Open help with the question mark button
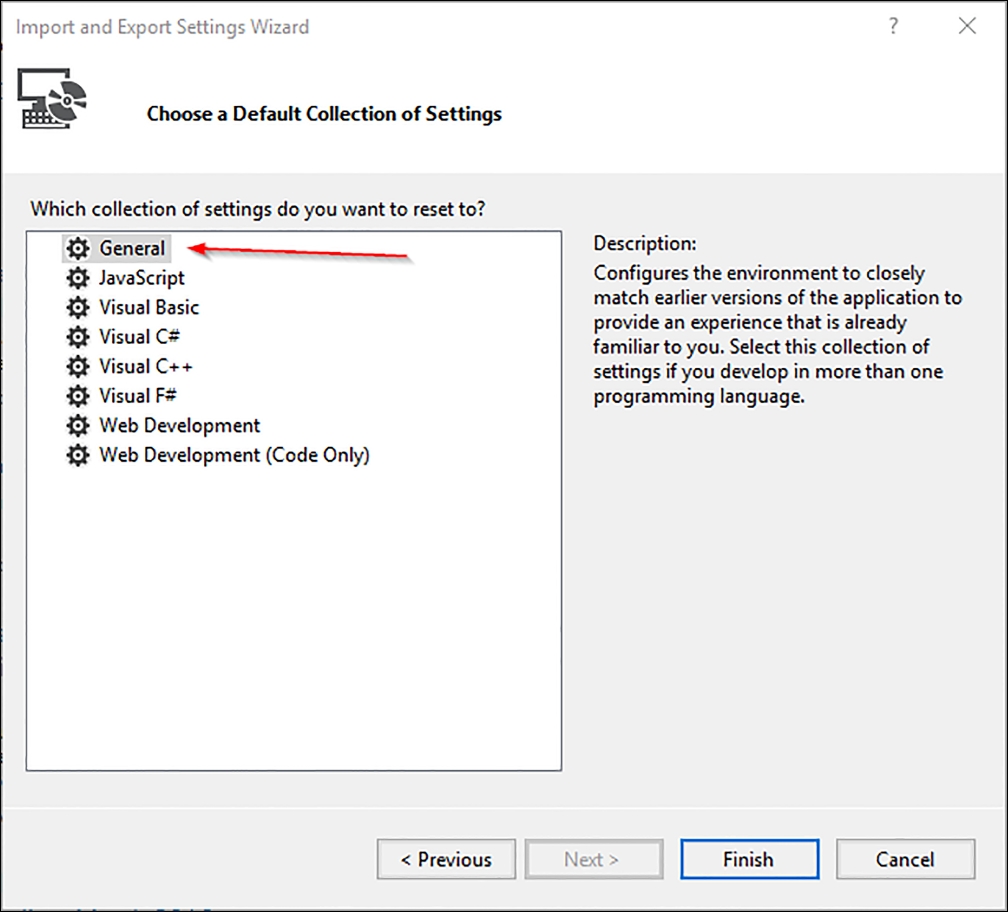 [893, 26]
